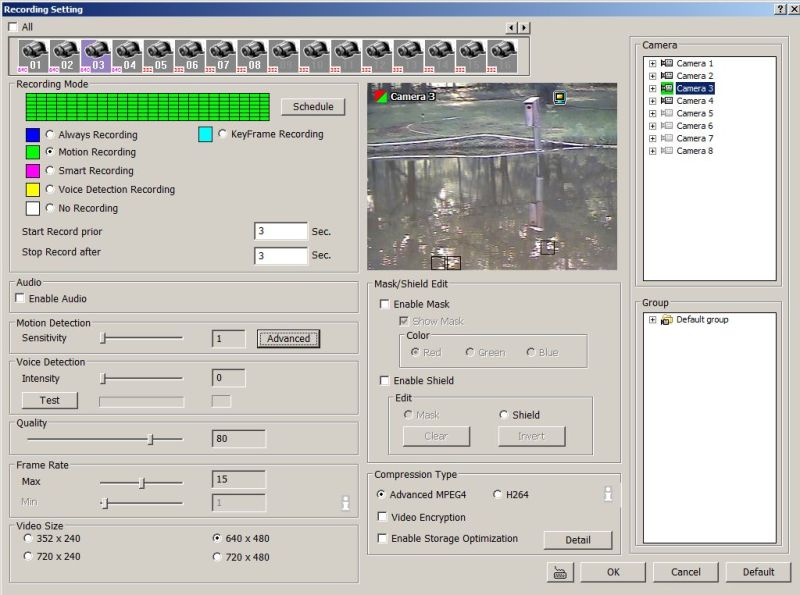Expand Camera 1 tree node

(x=653, y=64)
